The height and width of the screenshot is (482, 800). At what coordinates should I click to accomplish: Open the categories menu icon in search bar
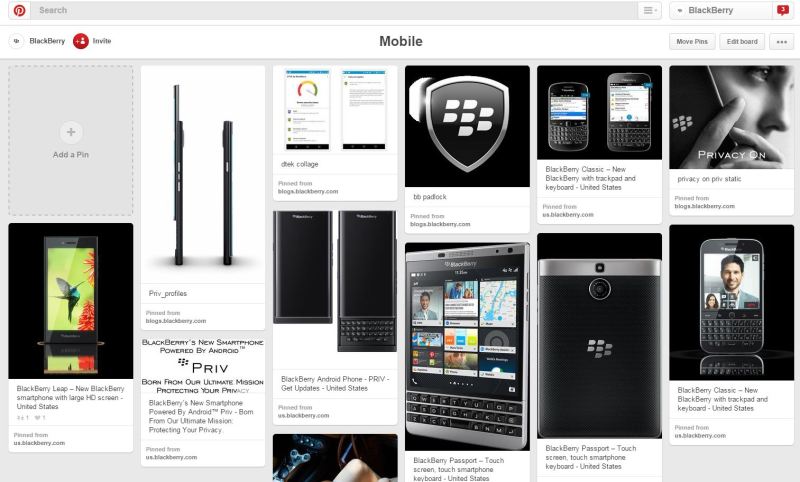click(649, 10)
